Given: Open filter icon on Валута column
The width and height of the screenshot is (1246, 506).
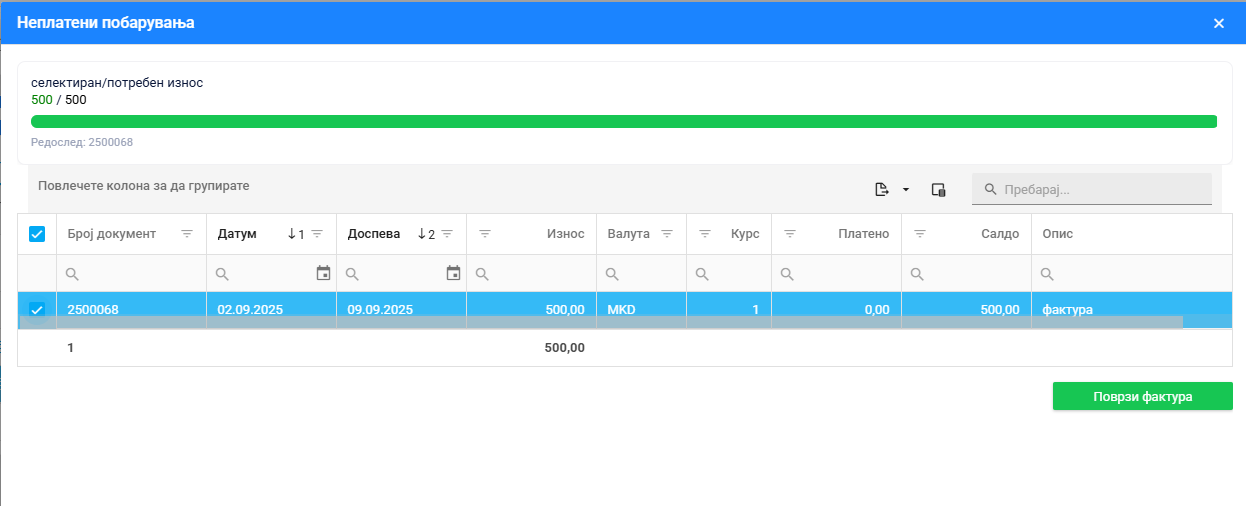Looking at the screenshot, I should point(667,234).
